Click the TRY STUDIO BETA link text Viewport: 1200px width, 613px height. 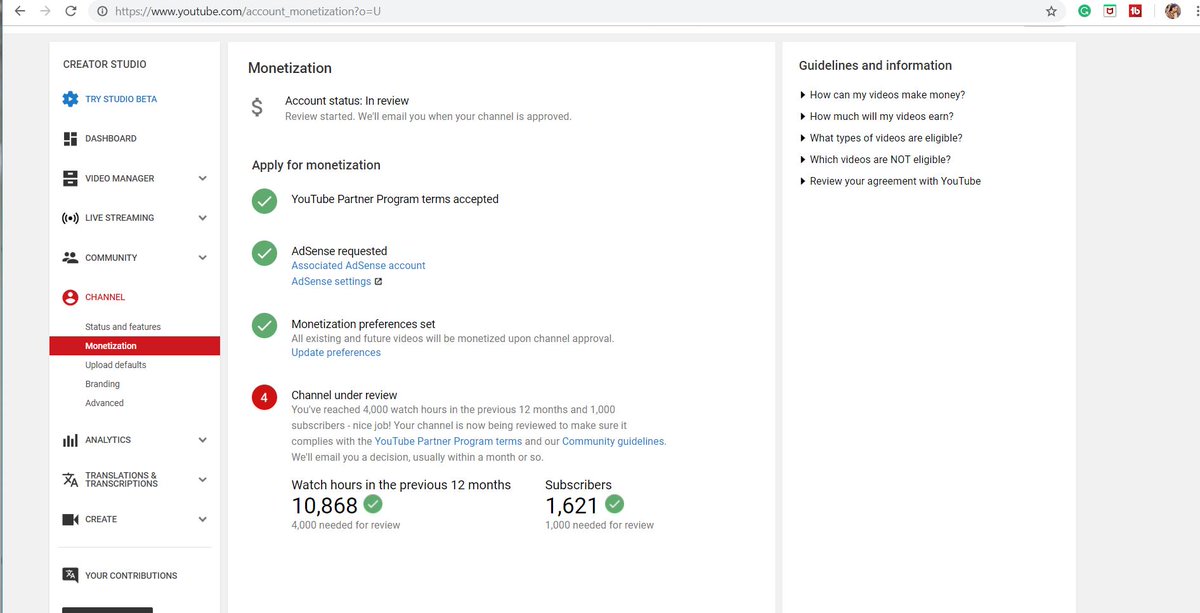tap(121, 99)
